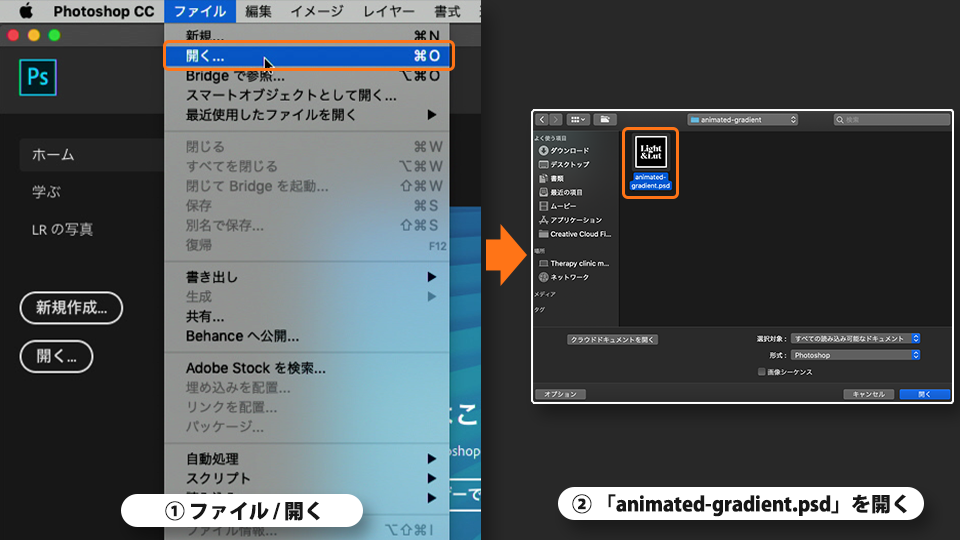Open the 書式 menu
This screenshot has width=960, height=540.
(447, 11)
